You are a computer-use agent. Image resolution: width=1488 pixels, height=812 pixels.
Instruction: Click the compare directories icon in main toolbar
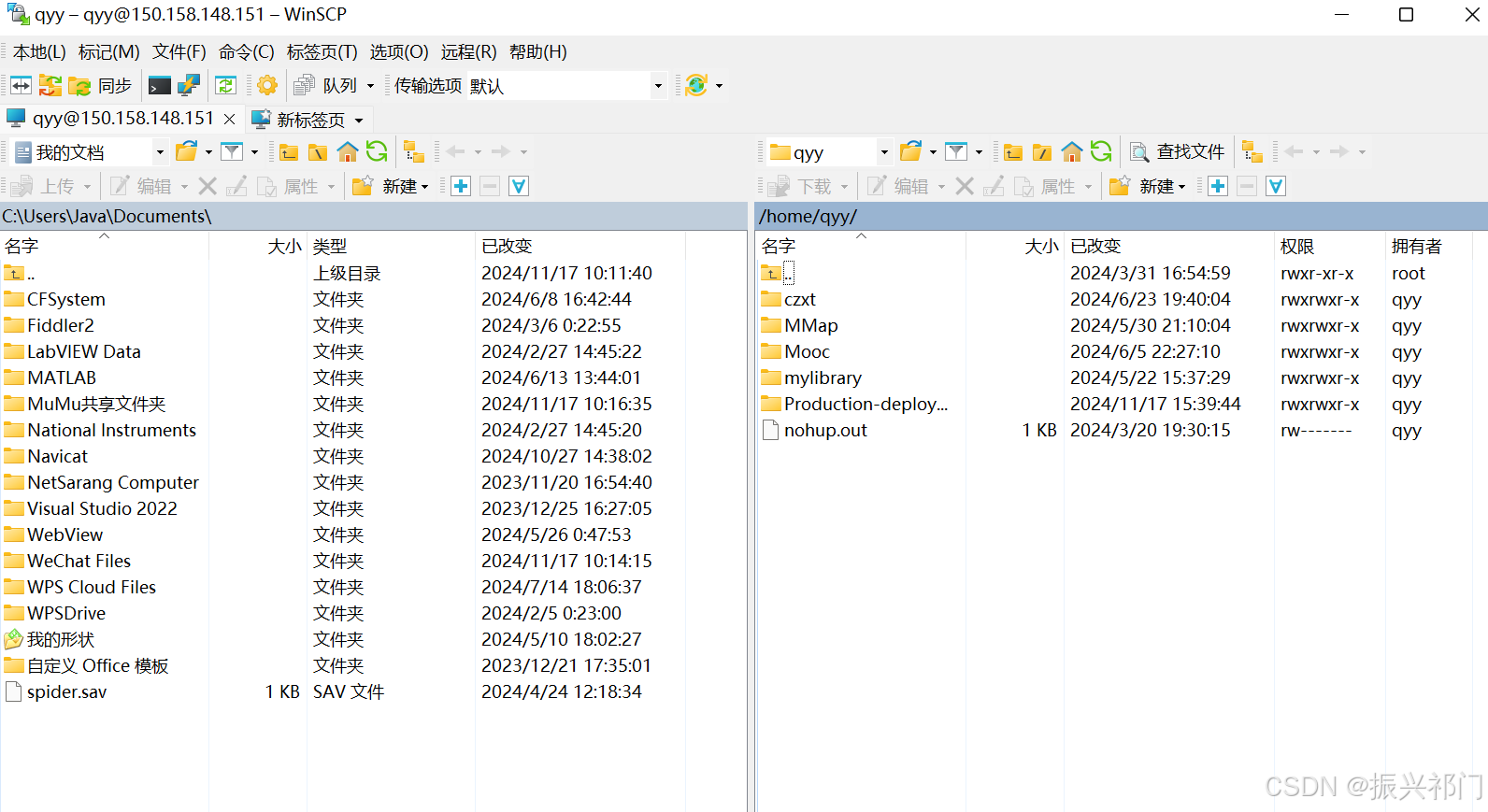(21, 86)
